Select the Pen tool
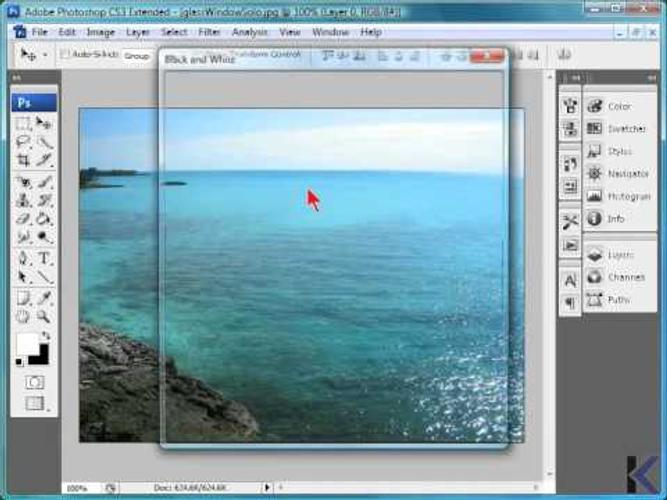This screenshot has width=667, height=500. [23, 258]
